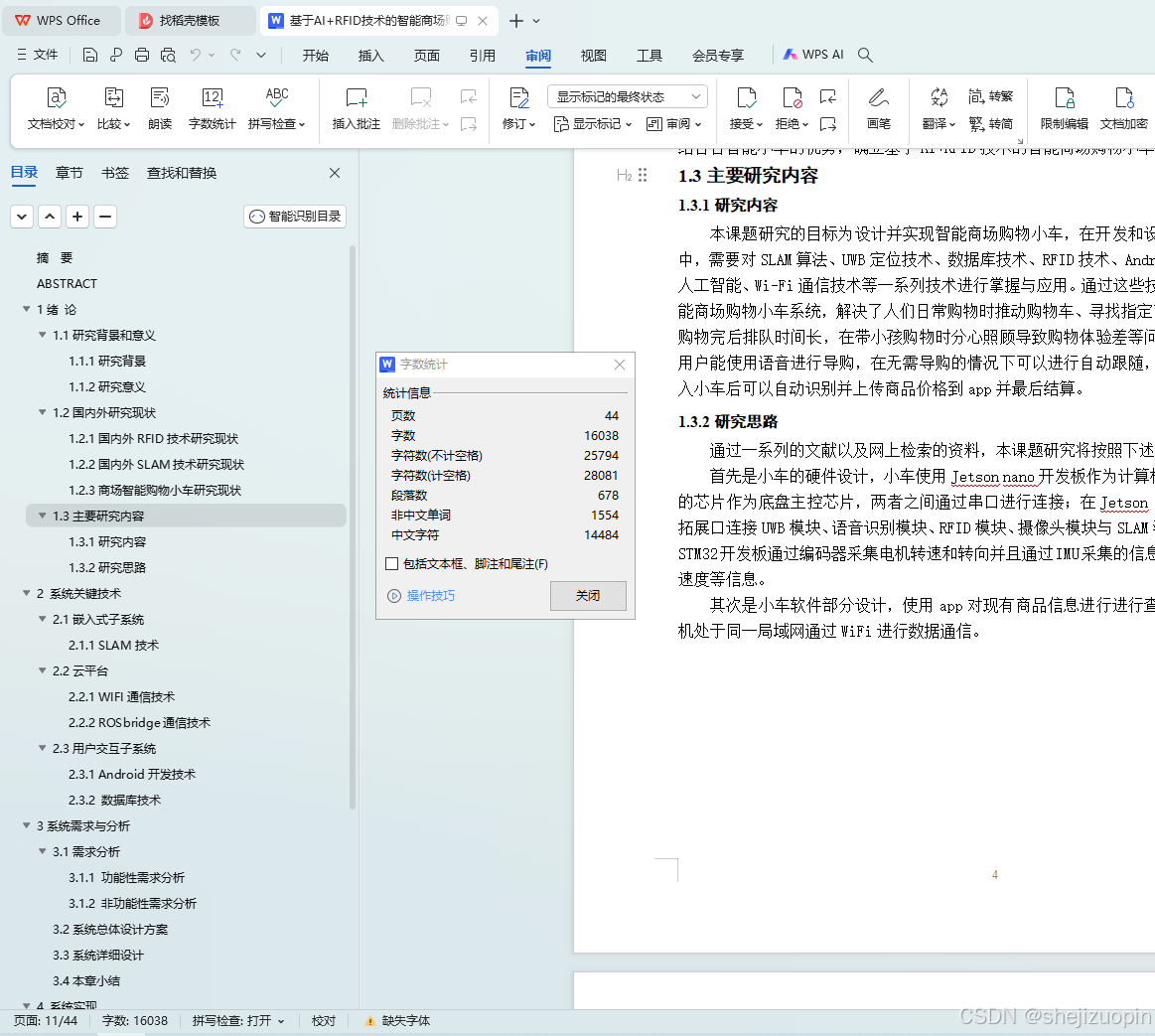
Task: Open the 翻译 translate tool
Action: click(938, 108)
